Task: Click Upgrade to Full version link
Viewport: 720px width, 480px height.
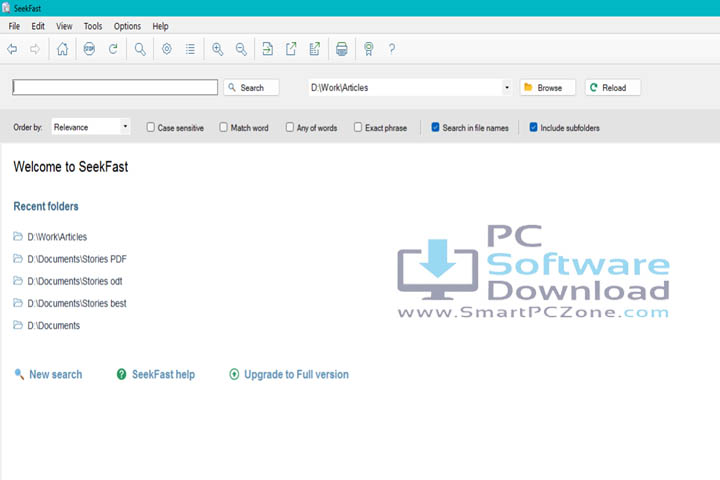Action: point(296,374)
